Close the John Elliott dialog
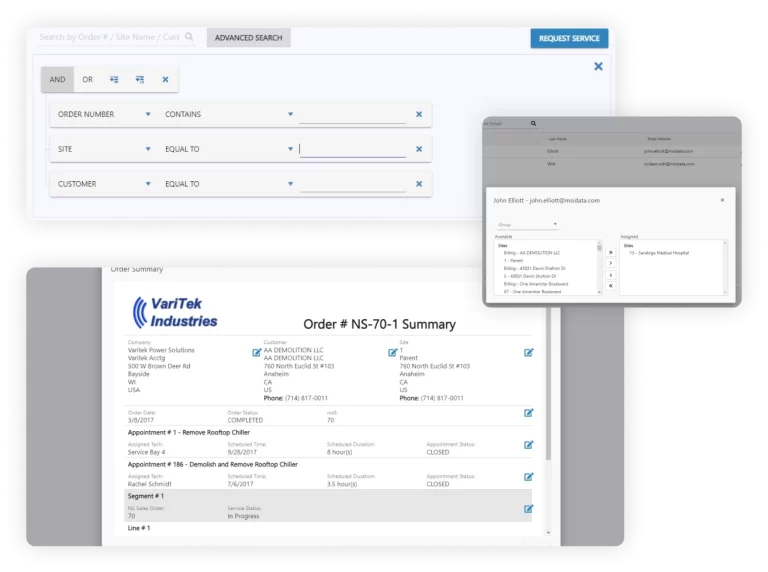Image resolution: width=768 pixels, height=572 pixels. (x=722, y=200)
